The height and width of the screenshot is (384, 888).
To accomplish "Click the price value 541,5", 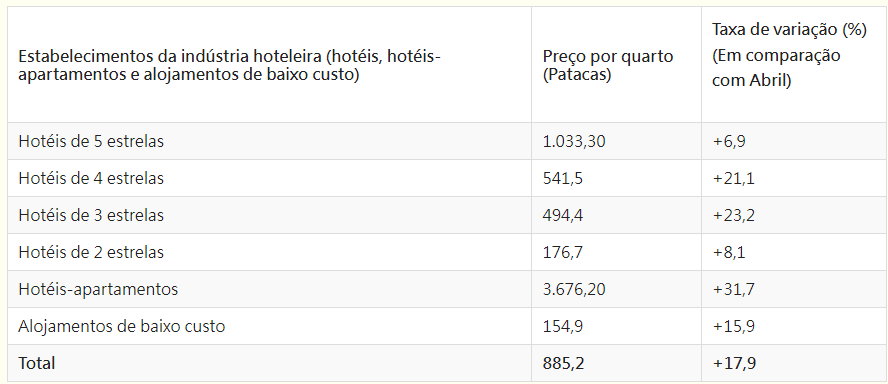I will 563,178.
